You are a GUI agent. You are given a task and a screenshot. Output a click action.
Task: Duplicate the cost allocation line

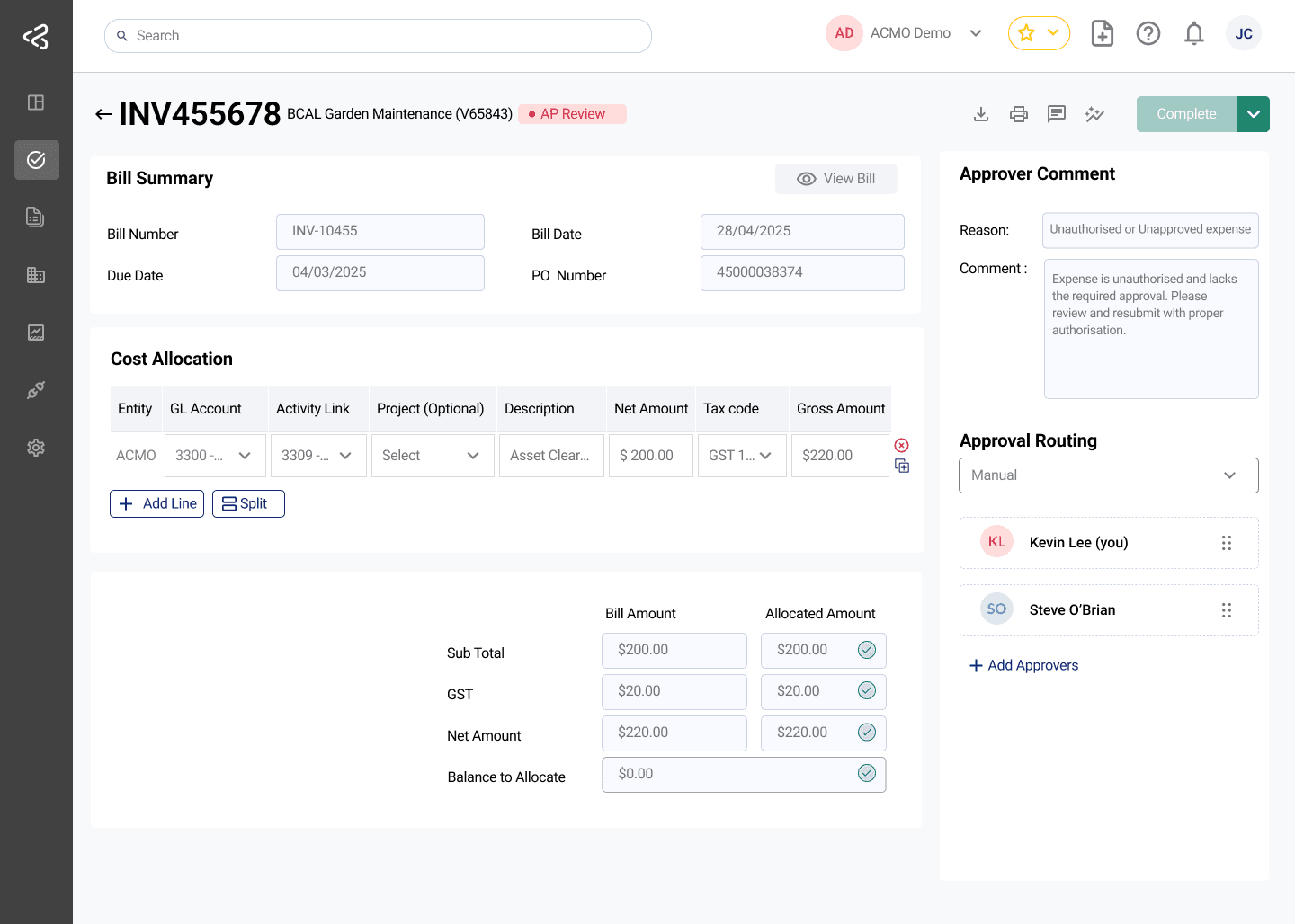coord(902,466)
